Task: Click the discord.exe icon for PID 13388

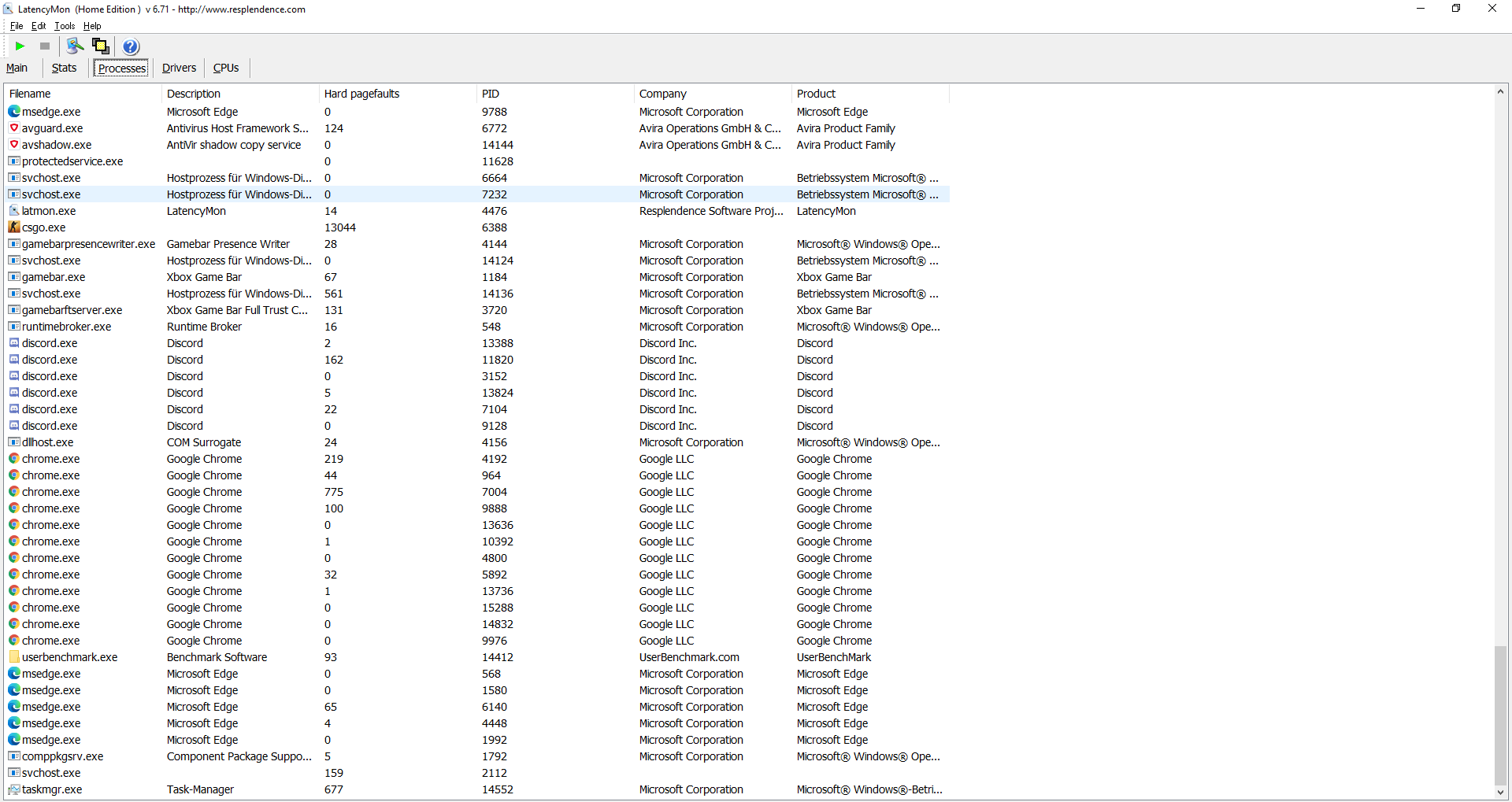Action: coord(14,343)
